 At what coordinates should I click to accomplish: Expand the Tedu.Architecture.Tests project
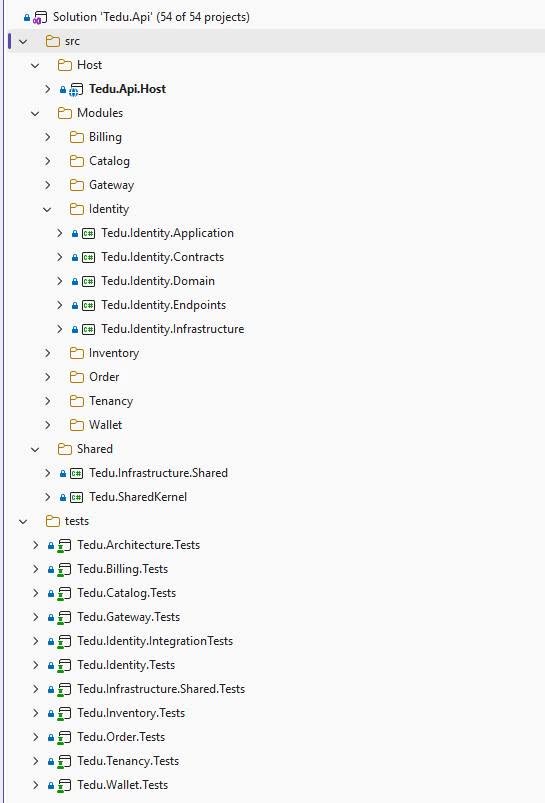[35, 546]
